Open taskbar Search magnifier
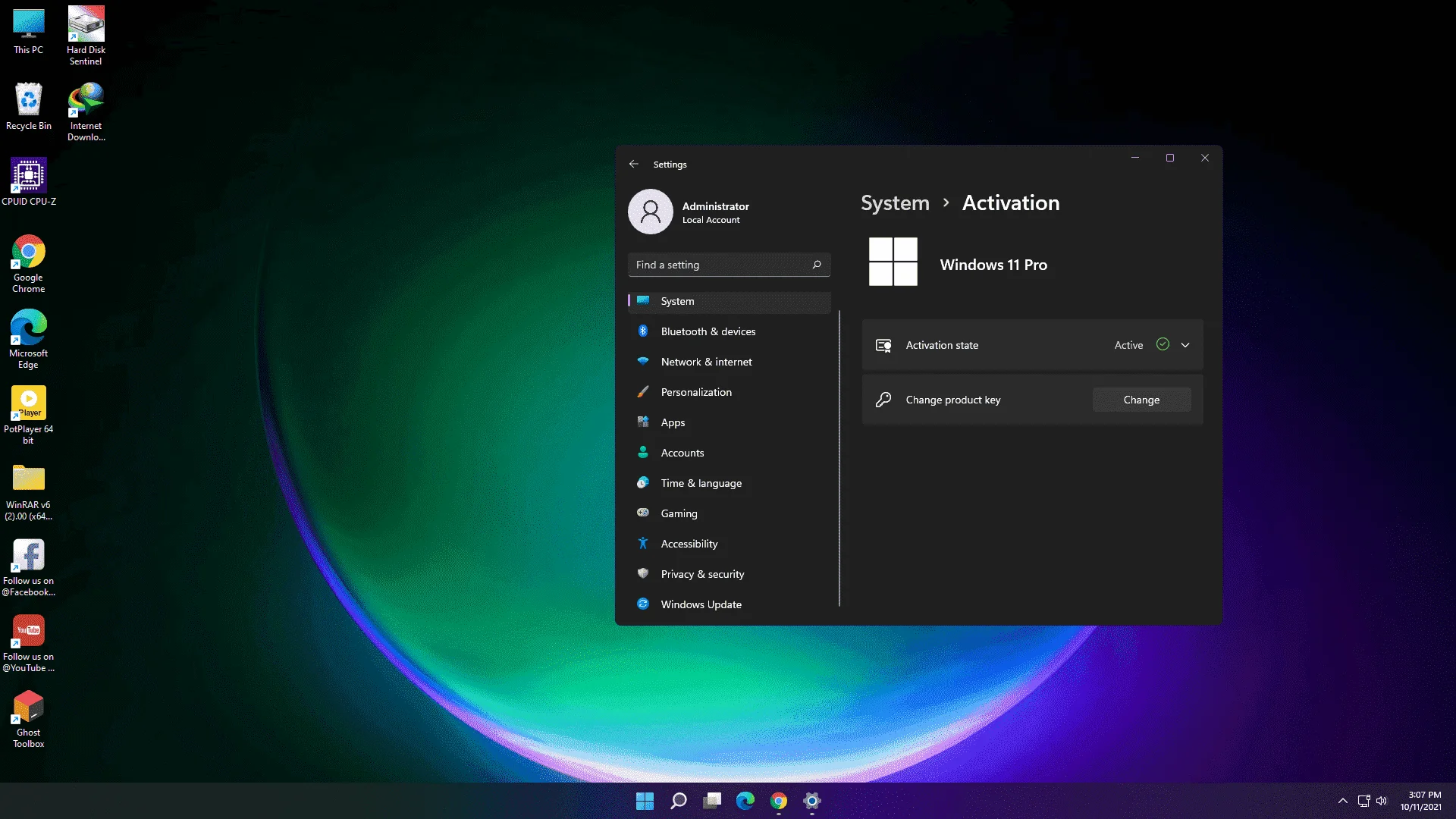 point(679,801)
